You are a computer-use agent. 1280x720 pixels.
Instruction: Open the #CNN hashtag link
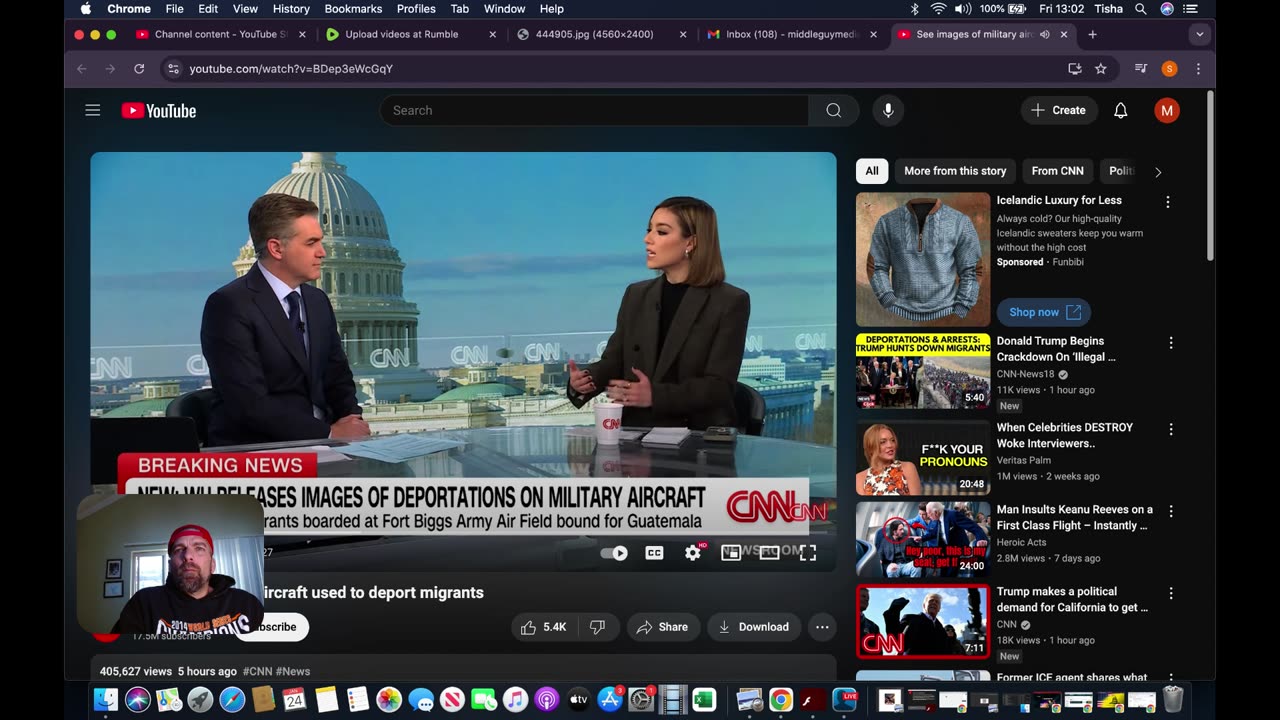[258, 671]
